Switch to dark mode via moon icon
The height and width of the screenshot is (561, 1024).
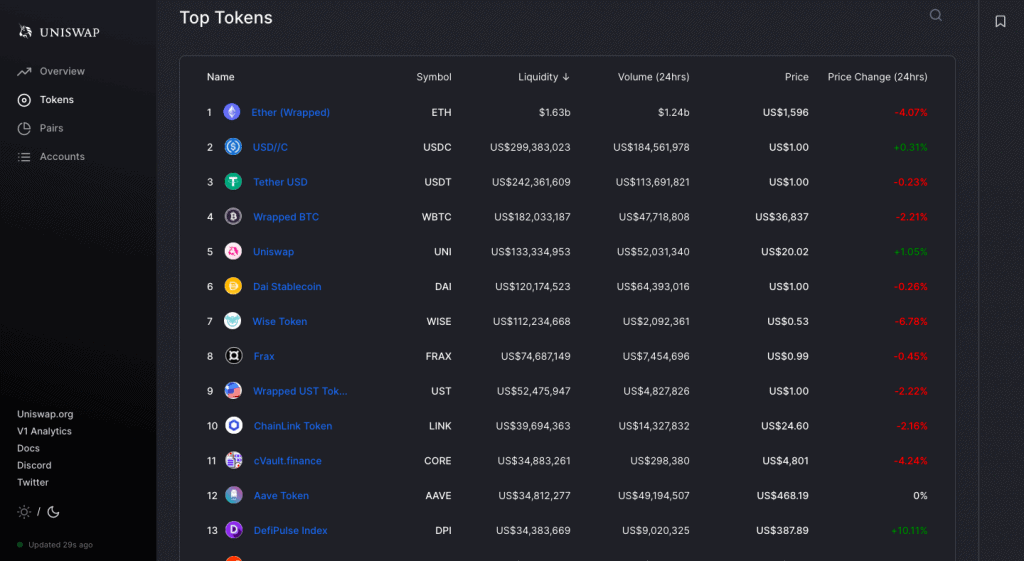[54, 512]
